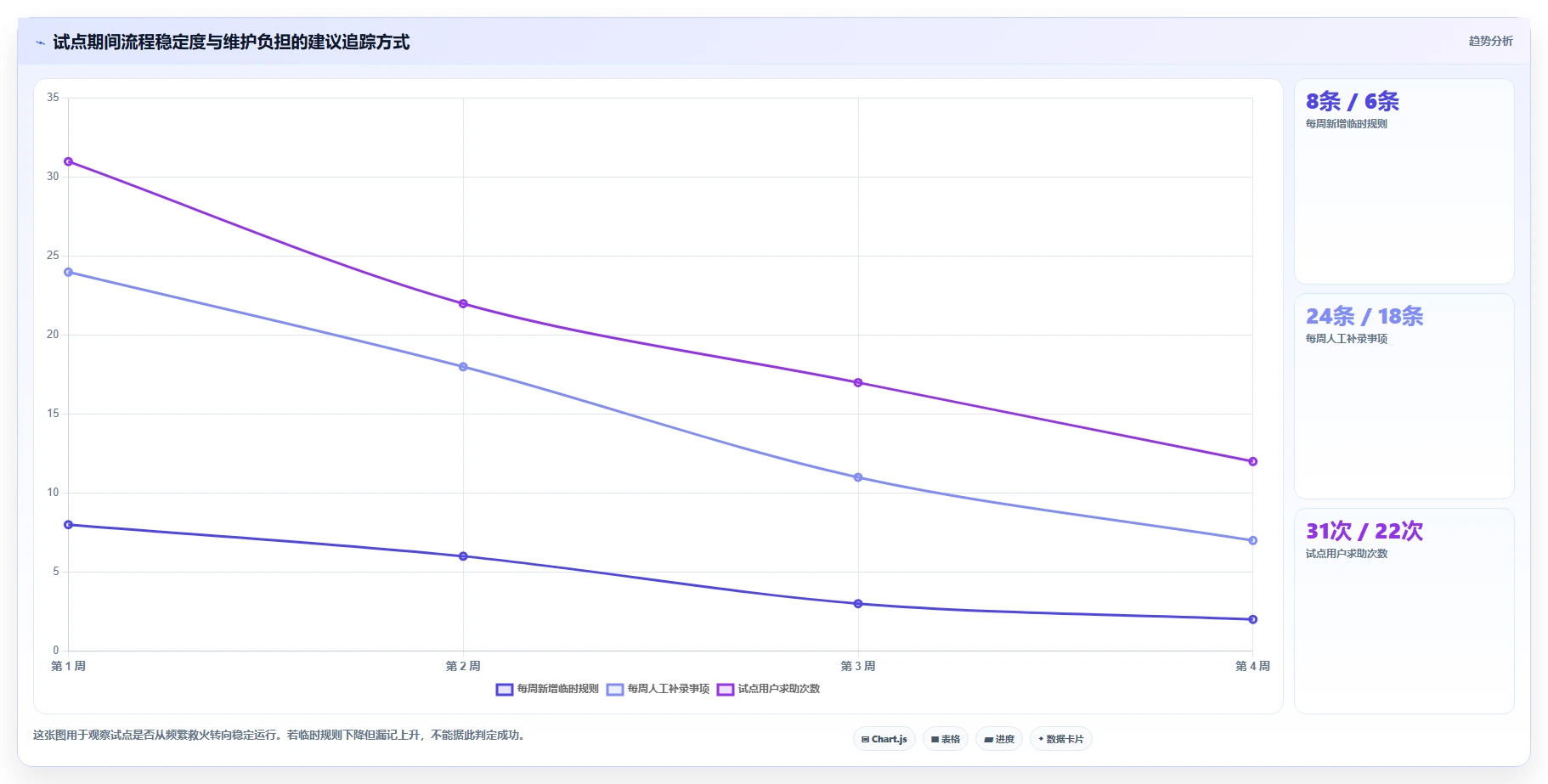Click the 第 2 周 x-axis label

click(x=463, y=666)
